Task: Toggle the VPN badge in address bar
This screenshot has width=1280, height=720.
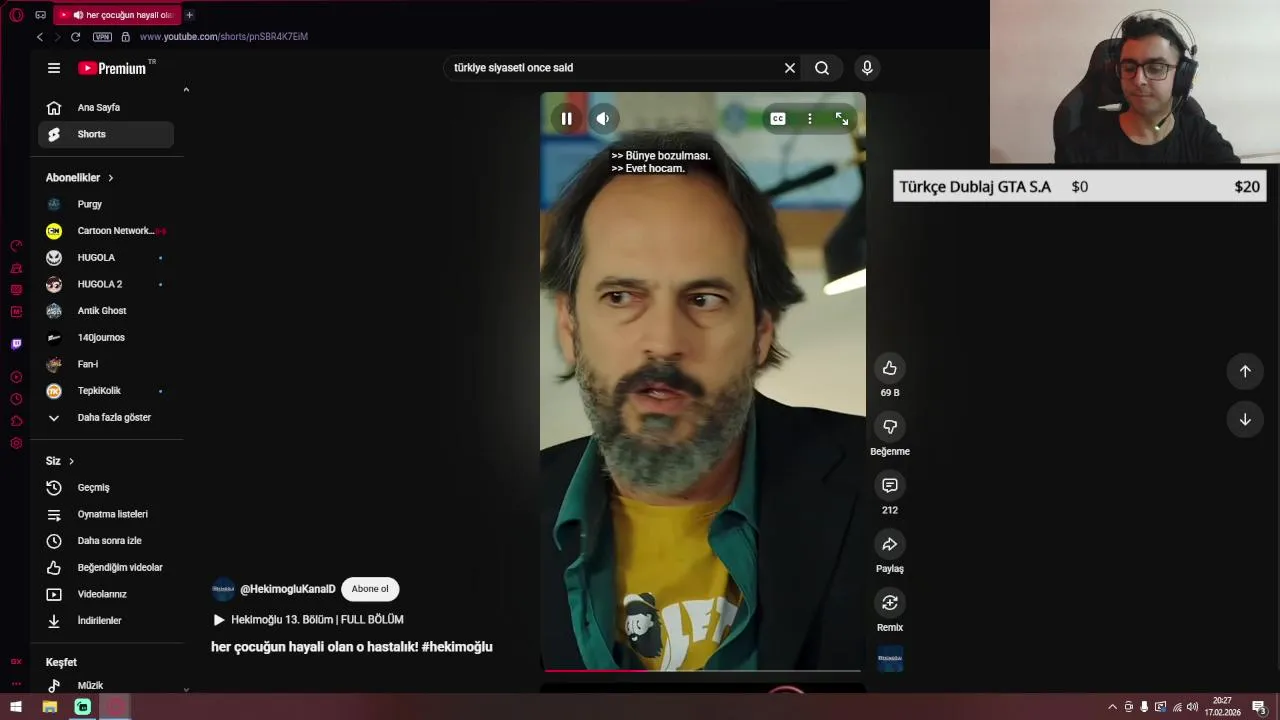Action: point(102,37)
